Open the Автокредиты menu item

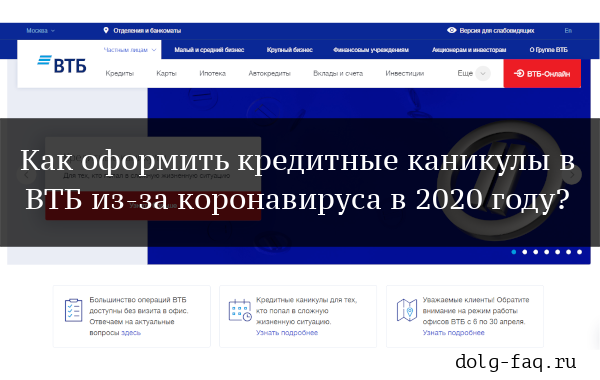coord(269,73)
